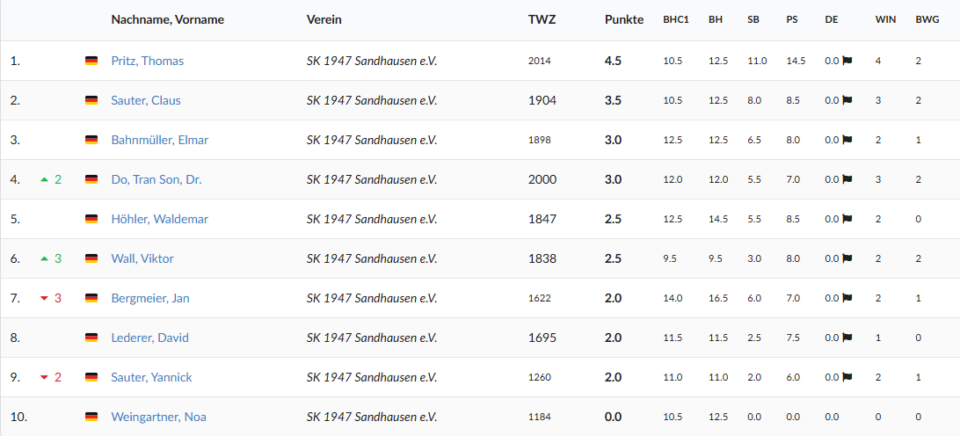Viewport: 960px width, 436px height.
Task: Click the green up arrow for Do, Tran Son
Action: (44, 180)
